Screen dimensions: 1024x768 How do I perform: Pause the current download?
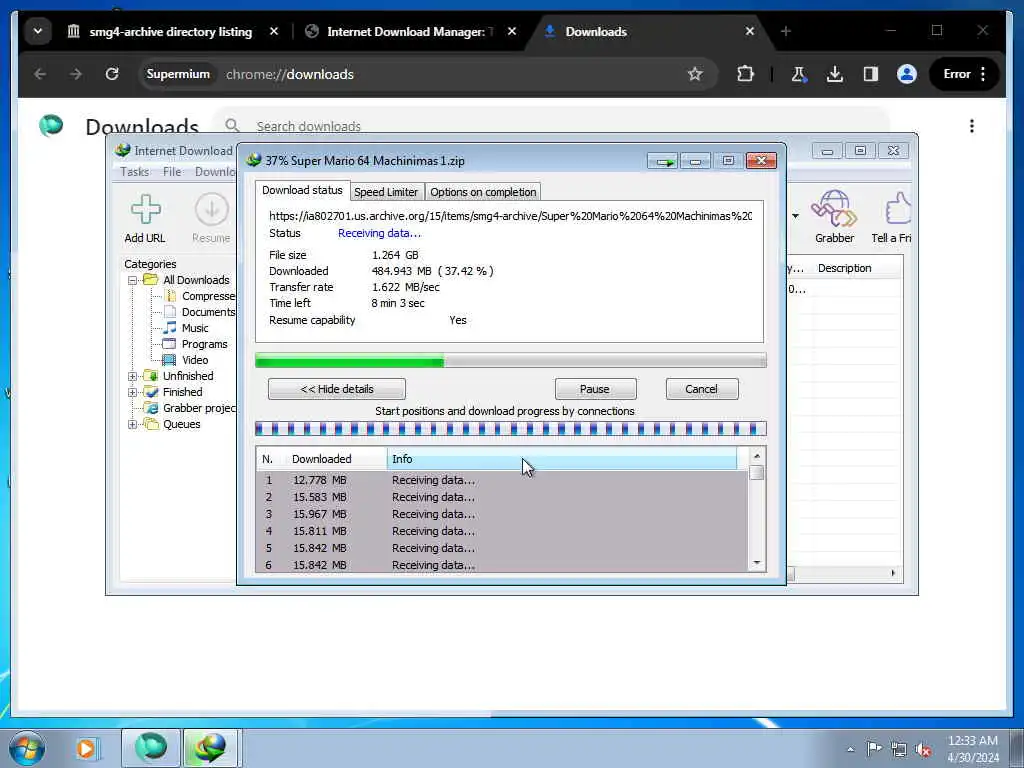click(595, 389)
